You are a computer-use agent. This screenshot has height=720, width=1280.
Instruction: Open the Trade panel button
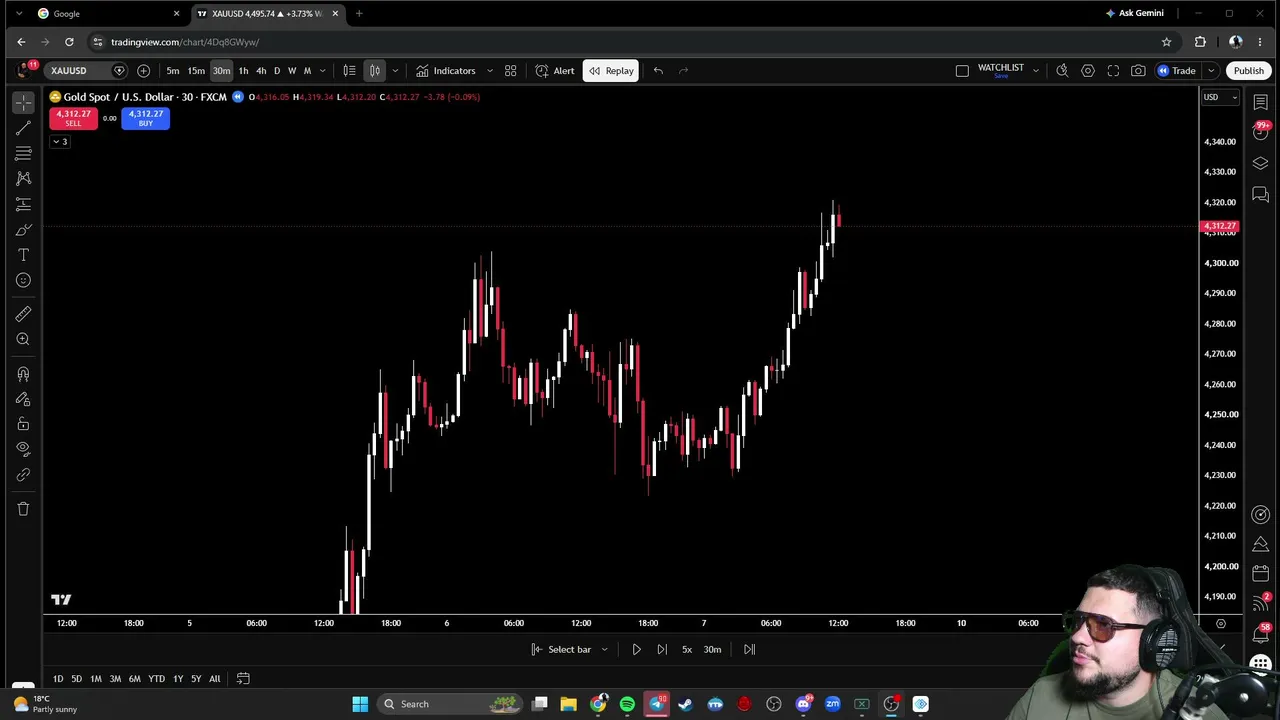pos(1176,71)
